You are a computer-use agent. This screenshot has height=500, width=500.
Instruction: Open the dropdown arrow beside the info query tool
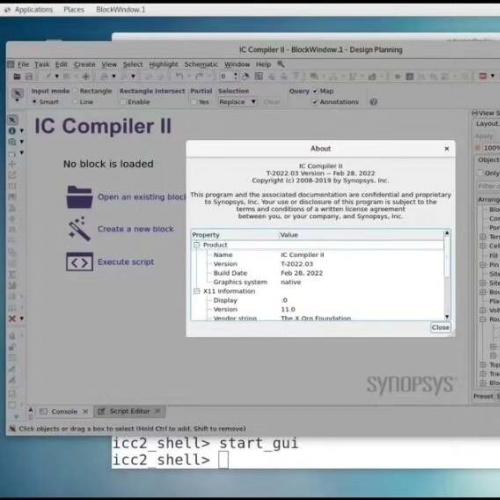(22, 131)
